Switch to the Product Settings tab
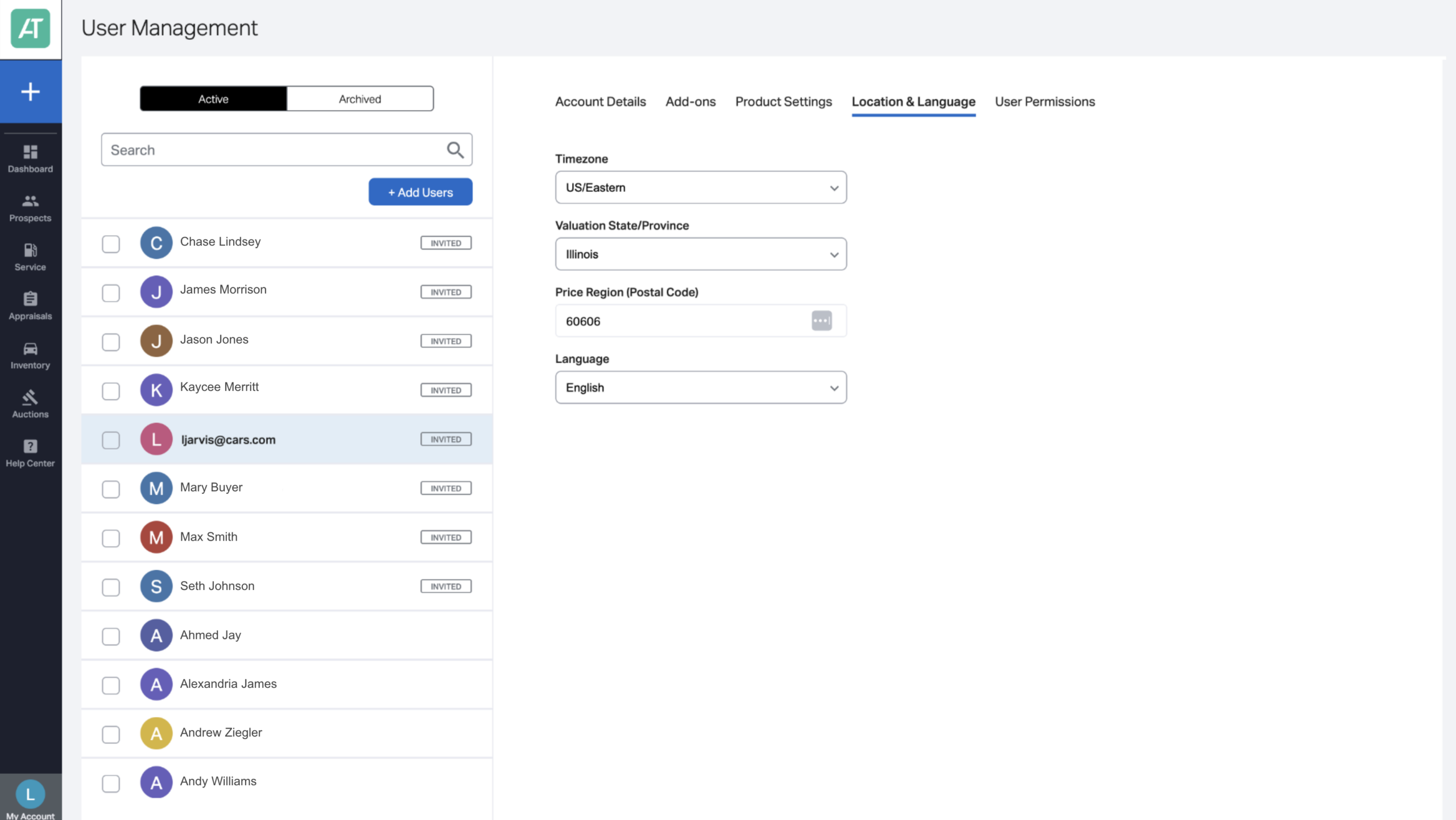1456x820 pixels. tap(783, 101)
